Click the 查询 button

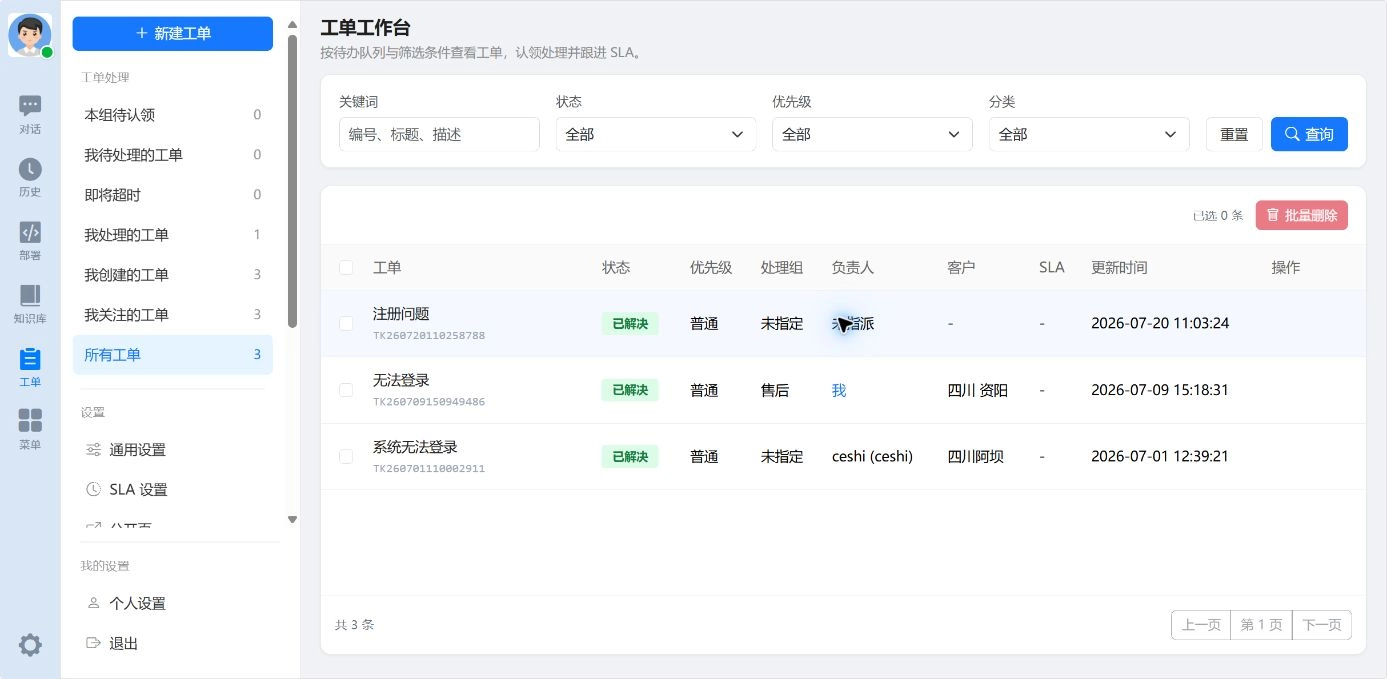(1309, 134)
